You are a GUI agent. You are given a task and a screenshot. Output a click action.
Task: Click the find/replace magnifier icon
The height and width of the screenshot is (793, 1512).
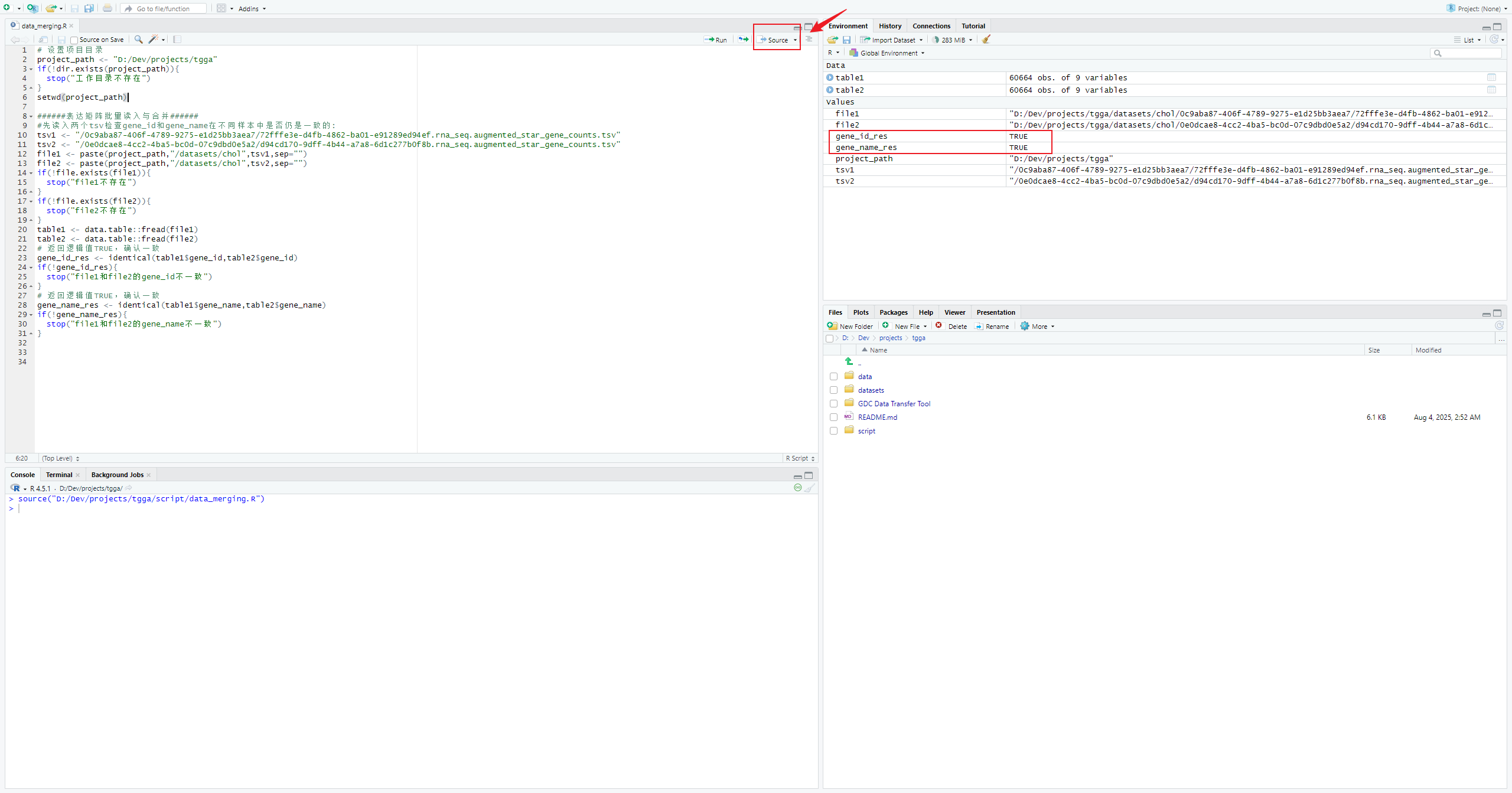[x=138, y=40]
